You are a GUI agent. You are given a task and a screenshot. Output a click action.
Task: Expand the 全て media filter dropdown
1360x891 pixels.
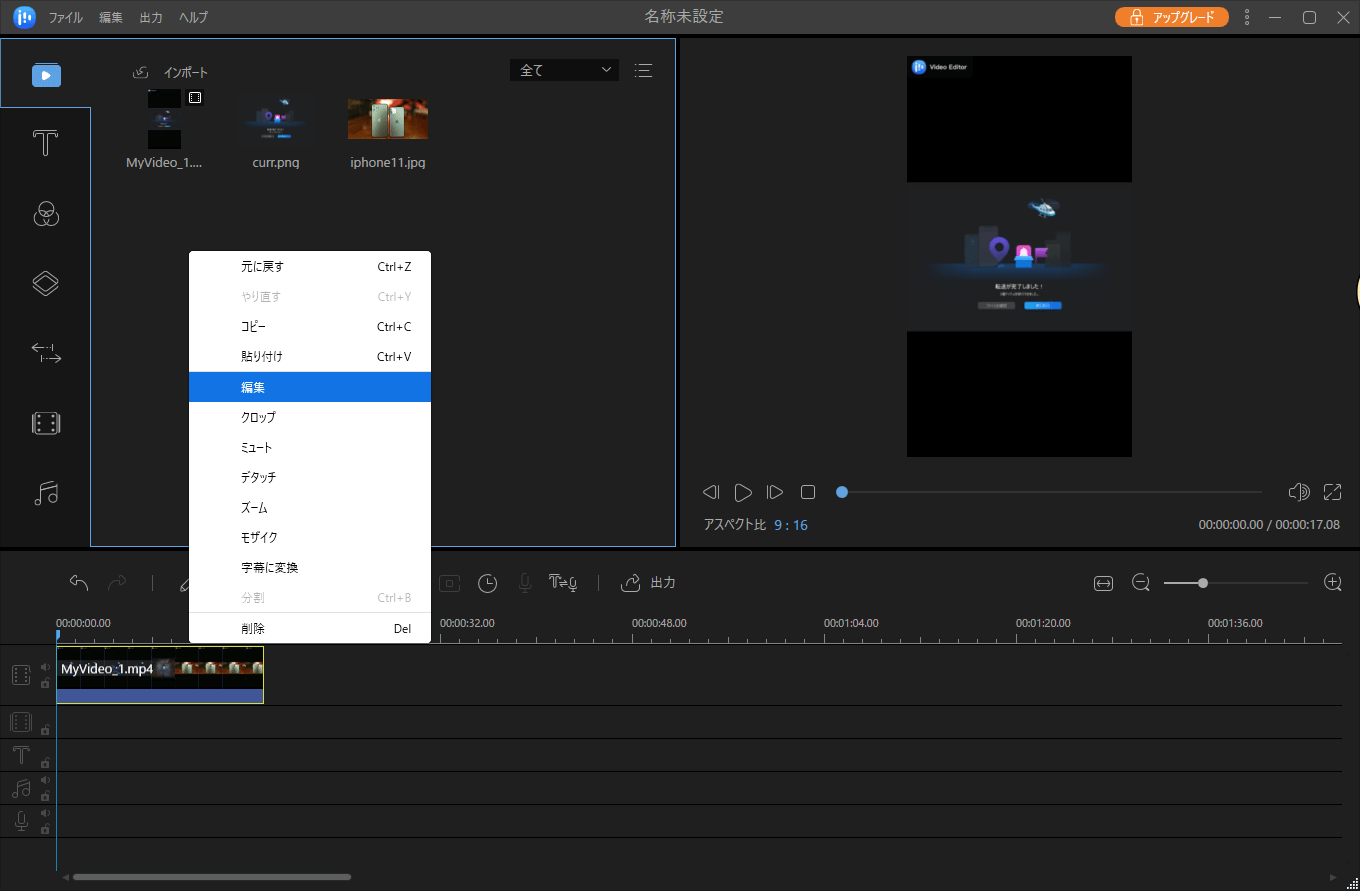click(564, 70)
